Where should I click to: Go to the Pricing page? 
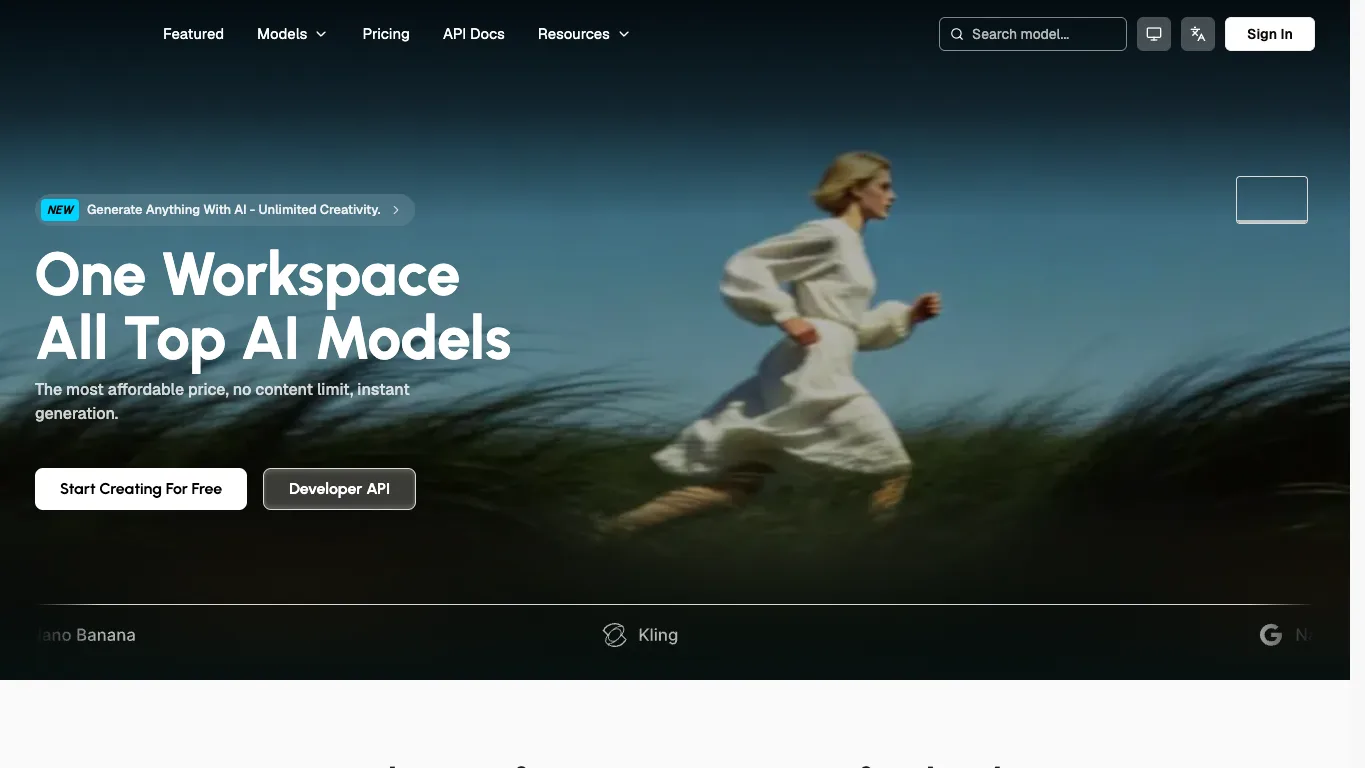coord(386,34)
